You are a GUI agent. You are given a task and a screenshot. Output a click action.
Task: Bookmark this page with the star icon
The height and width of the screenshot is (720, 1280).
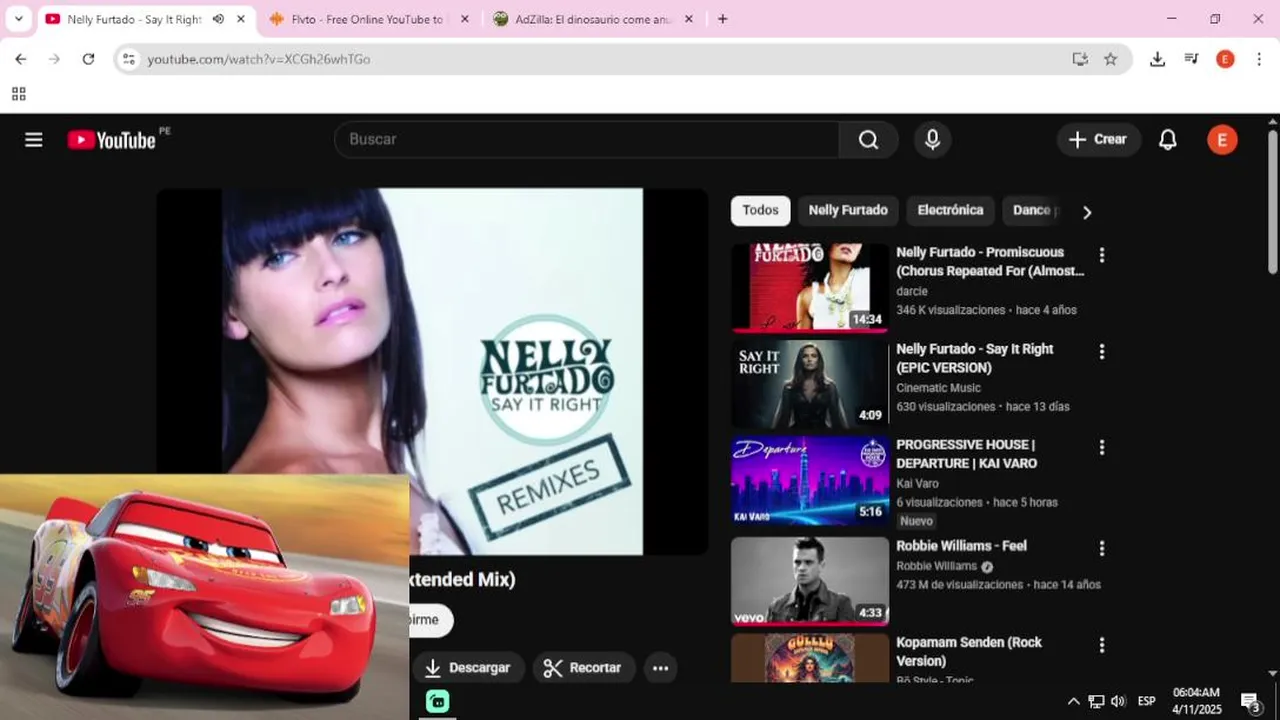pos(1110,59)
